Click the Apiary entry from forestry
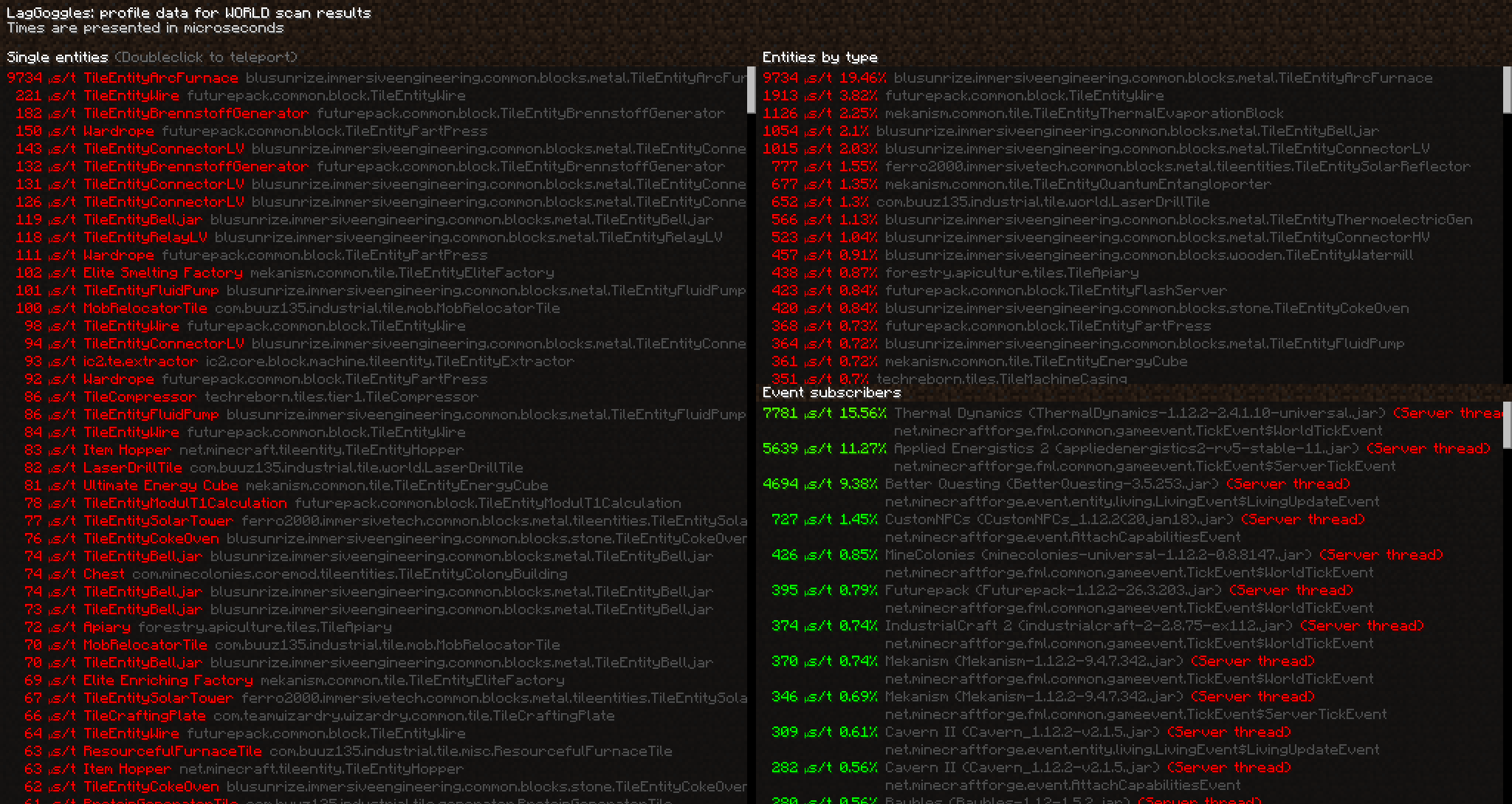 [107, 627]
